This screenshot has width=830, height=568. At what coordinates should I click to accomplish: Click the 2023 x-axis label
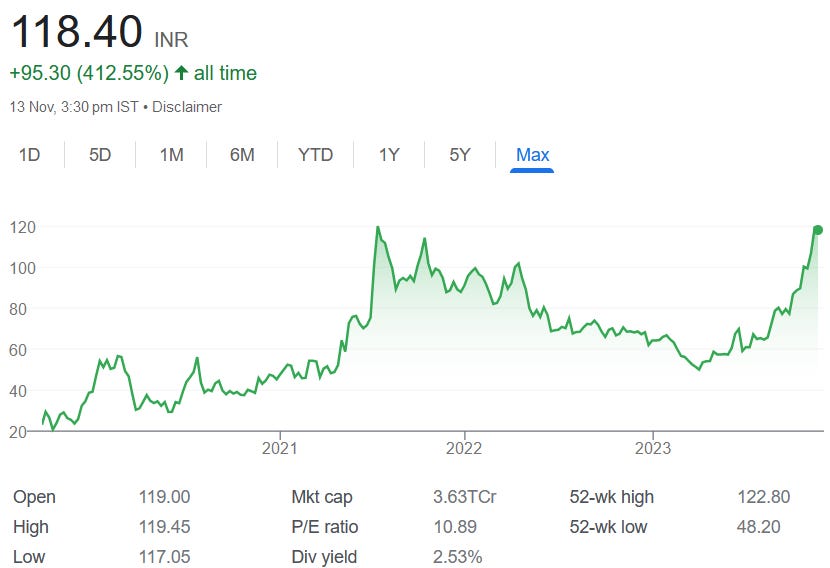[653, 448]
